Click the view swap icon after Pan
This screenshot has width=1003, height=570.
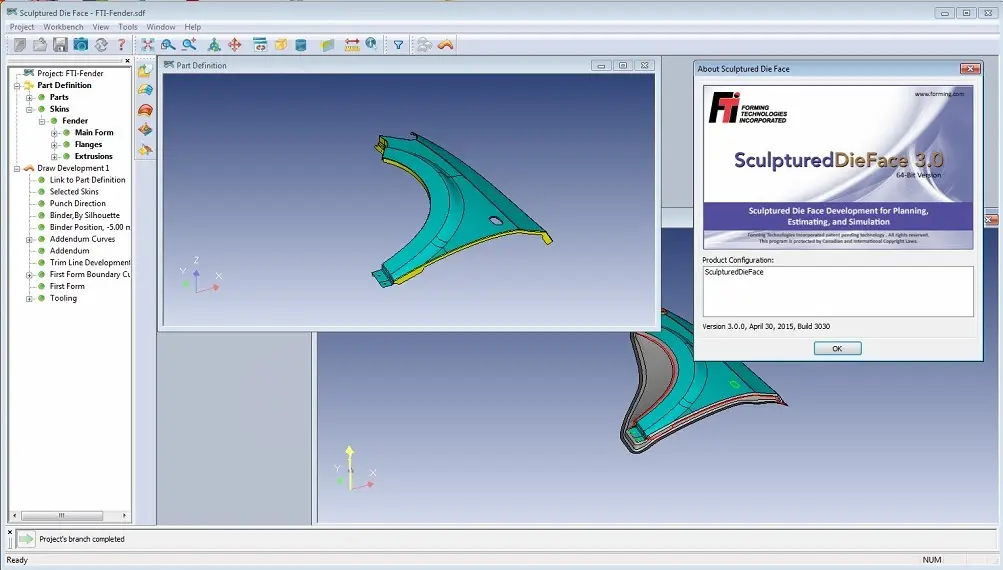pyautogui.click(x=260, y=45)
